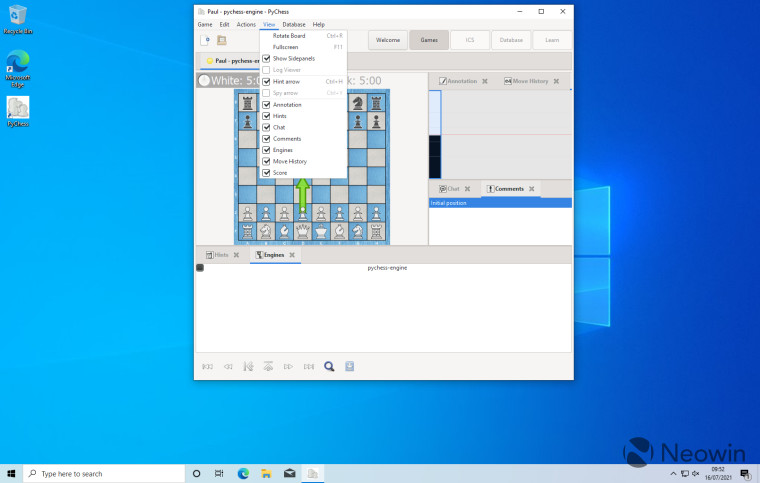Uncheck the Score panel option
The image size is (760, 483).
click(266, 173)
